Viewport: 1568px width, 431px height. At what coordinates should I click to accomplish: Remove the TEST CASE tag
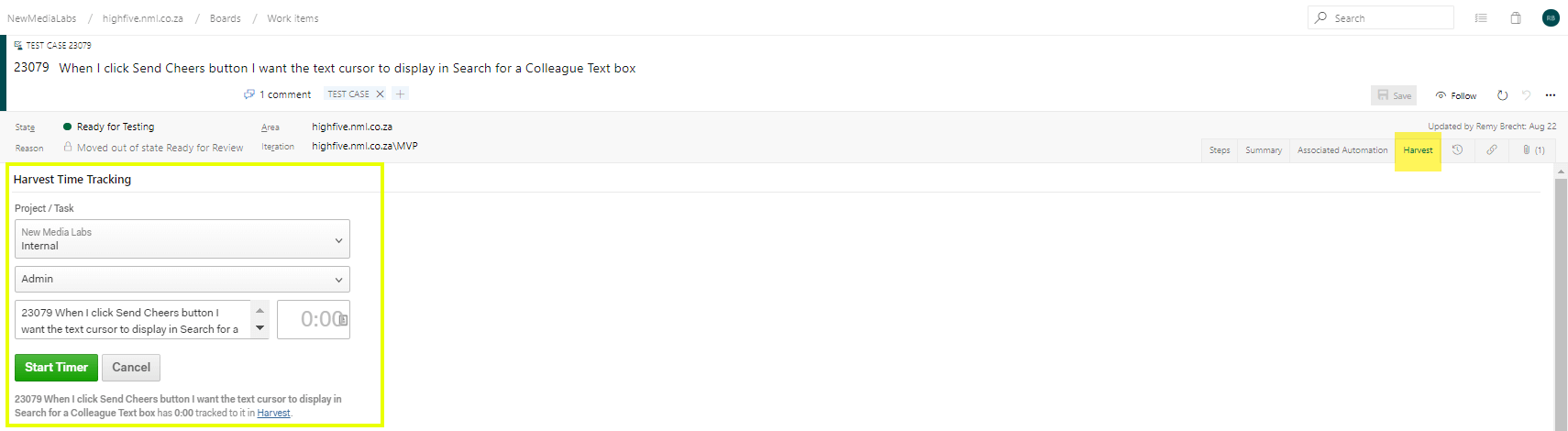tap(381, 94)
